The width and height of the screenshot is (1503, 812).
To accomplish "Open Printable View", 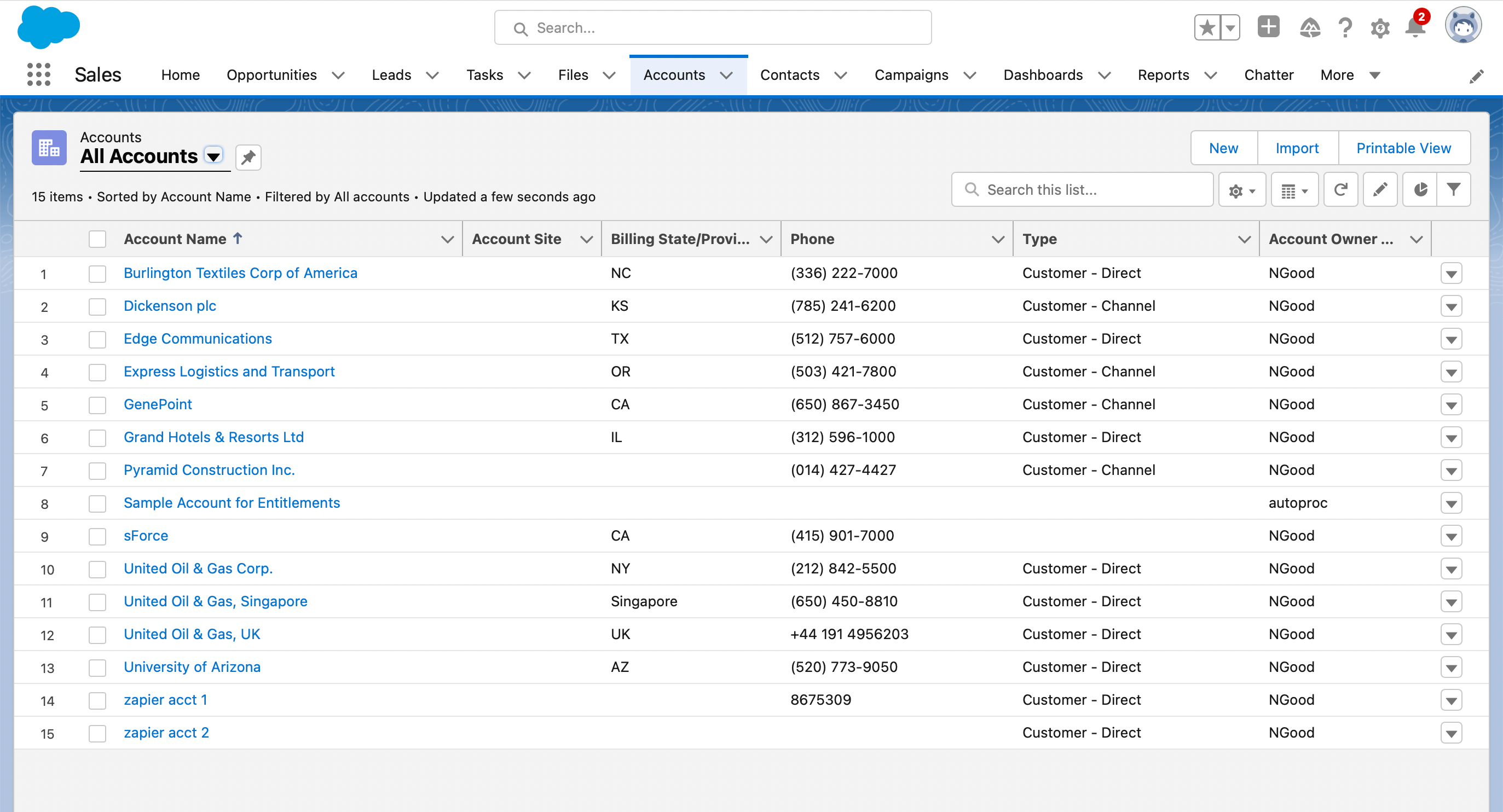I will coord(1403,148).
